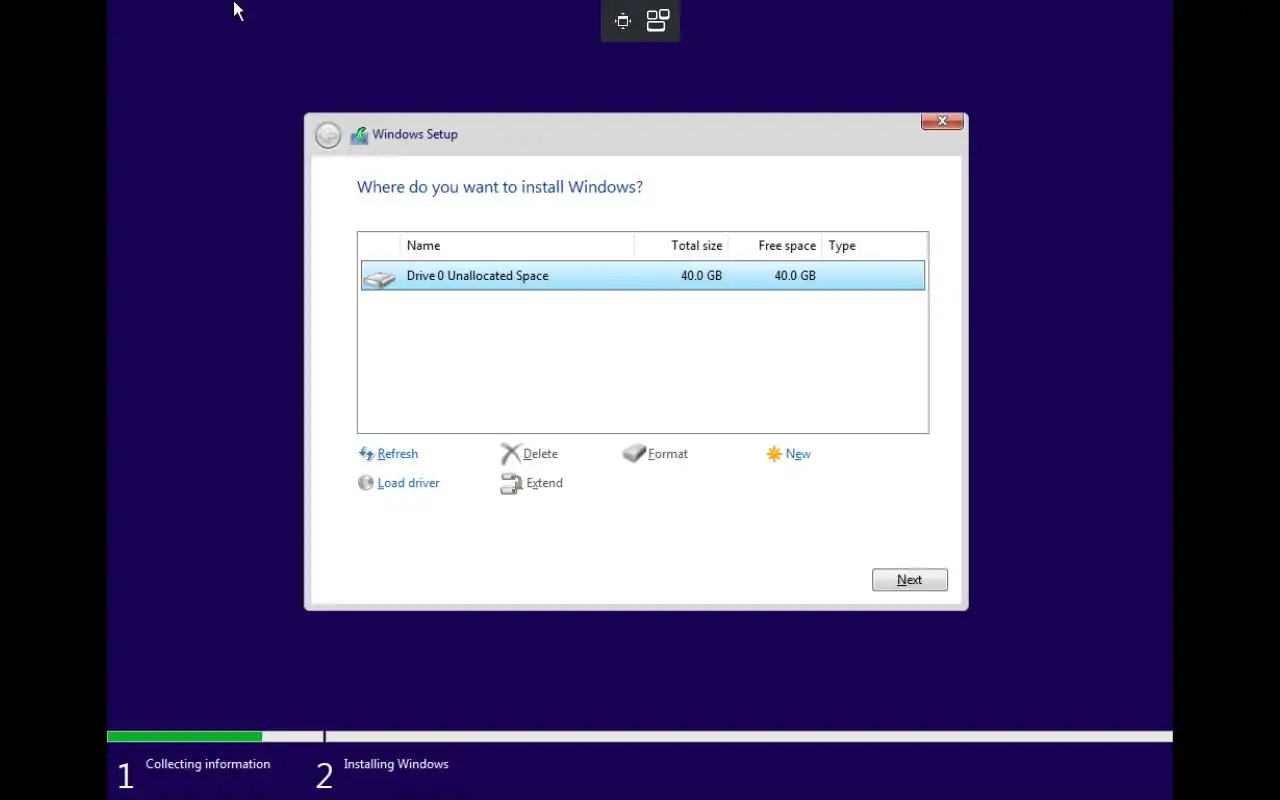1280x800 pixels.
Task: Open the Load driver link
Action: [409, 483]
